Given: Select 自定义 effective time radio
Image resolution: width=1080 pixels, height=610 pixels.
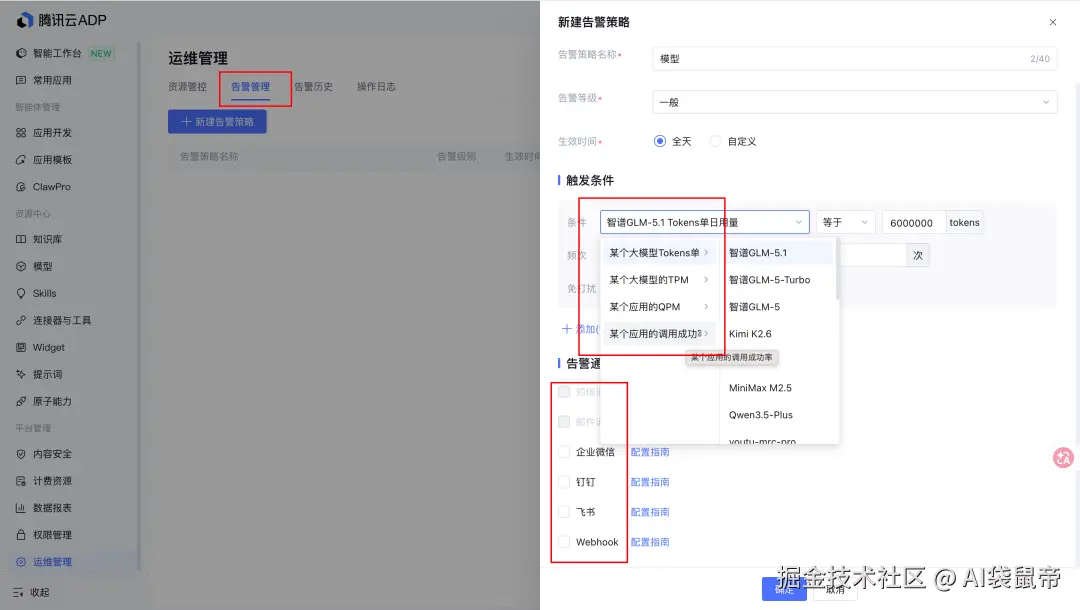Looking at the screenshot, I should pos(716,141).
